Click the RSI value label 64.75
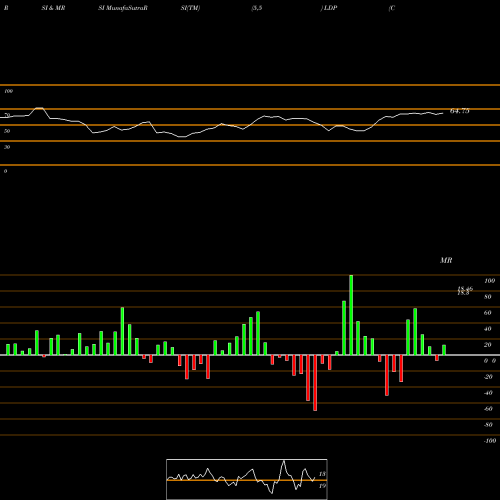The height and width of the screenshot is (500, 500). click(x=459, y=111)
